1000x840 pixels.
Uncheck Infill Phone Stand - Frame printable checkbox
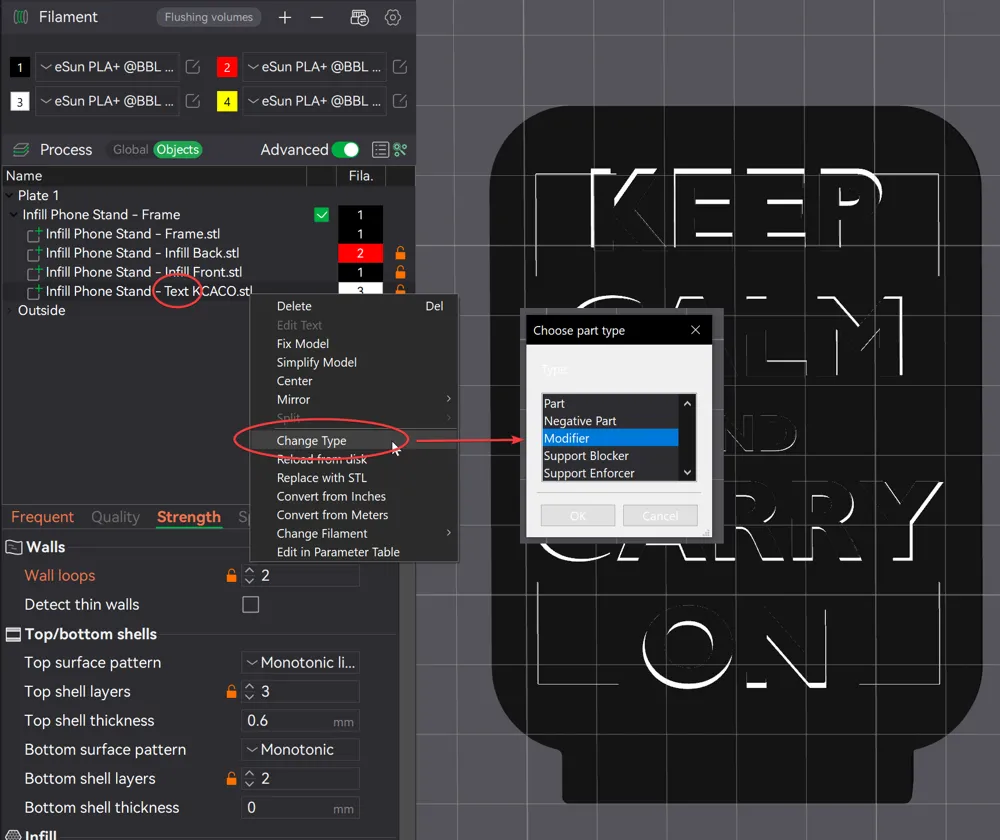[321, 215]
